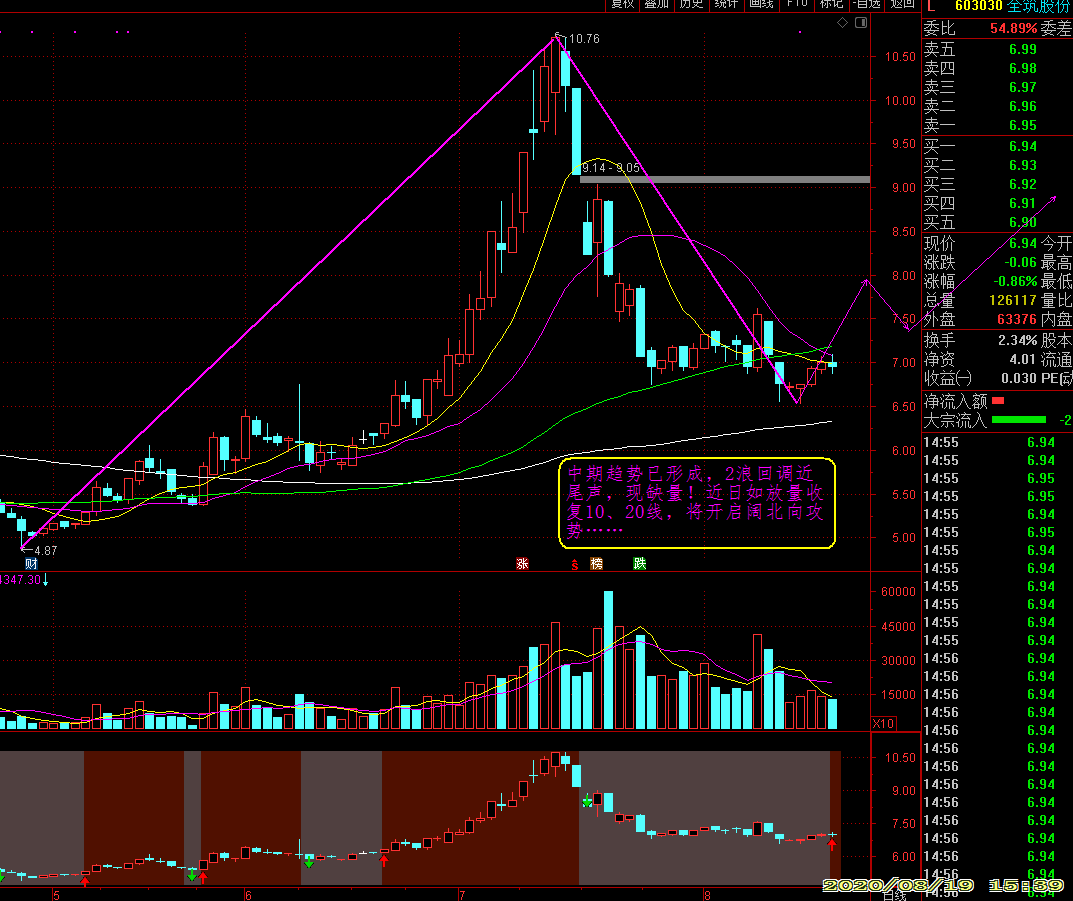Click the X10 volume scale label

[883, 723]
